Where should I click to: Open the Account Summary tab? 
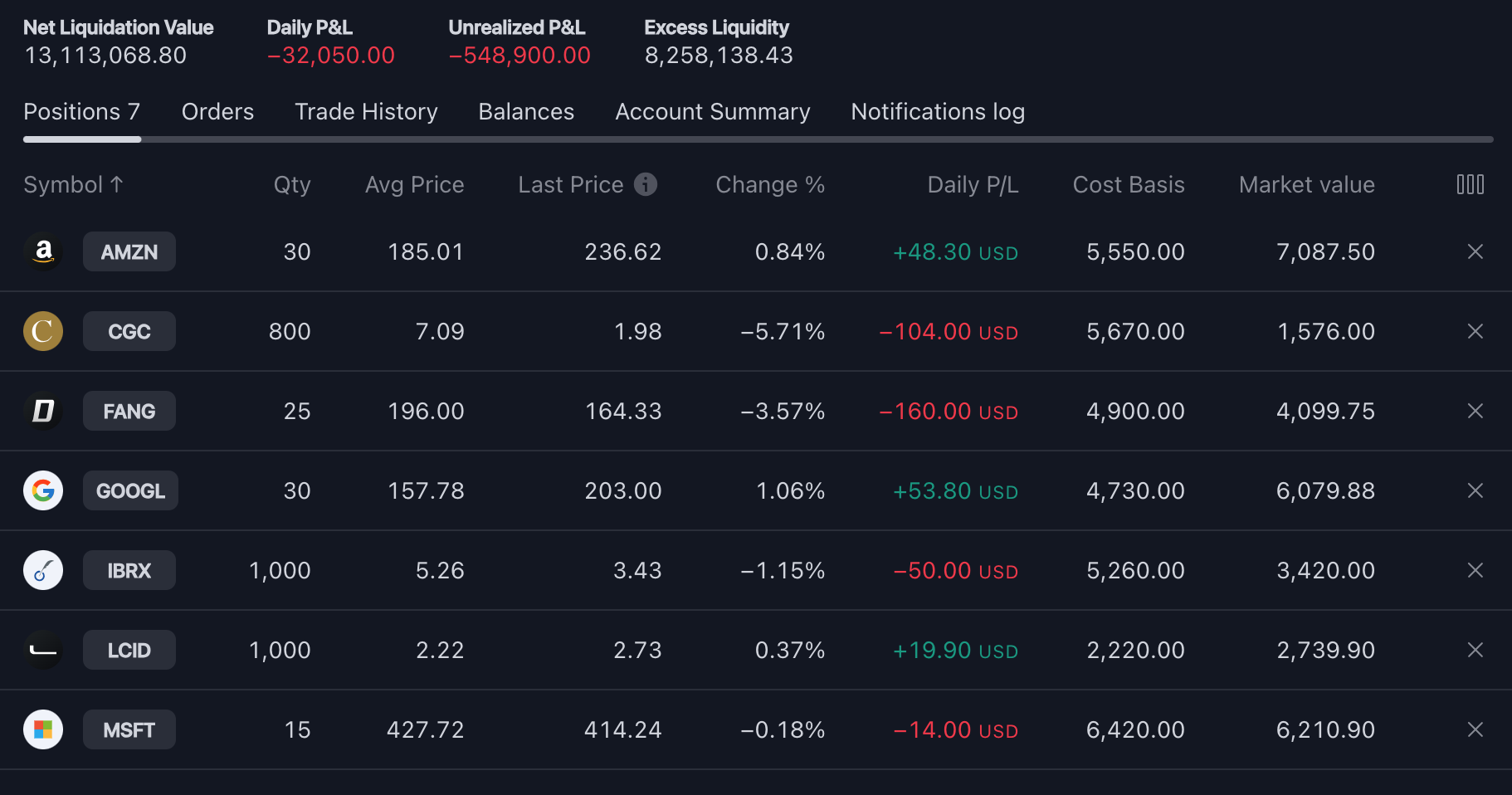click(712, 112)
